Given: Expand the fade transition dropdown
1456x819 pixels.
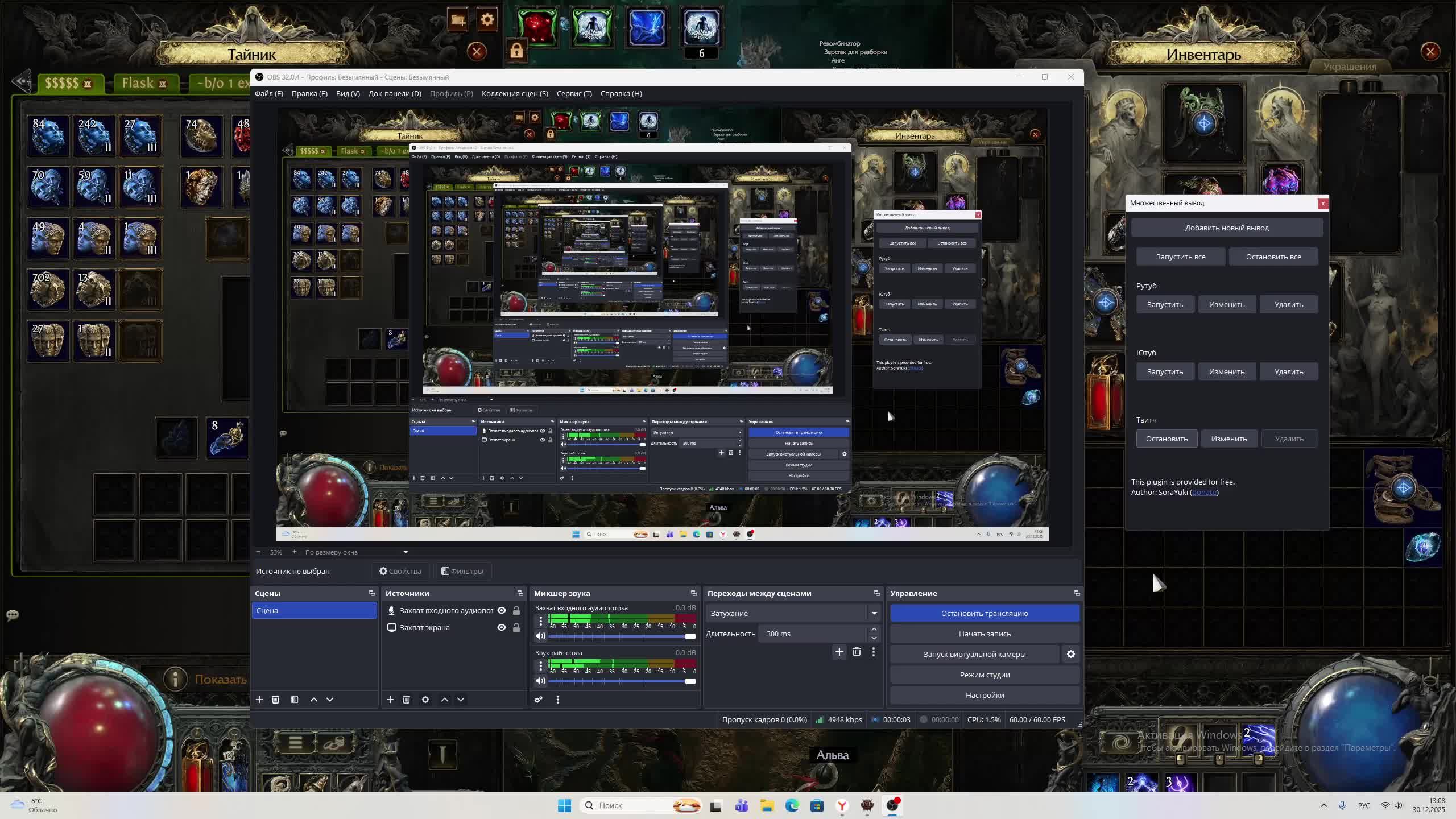Looking at the screenshot, I should pos(874,613).
